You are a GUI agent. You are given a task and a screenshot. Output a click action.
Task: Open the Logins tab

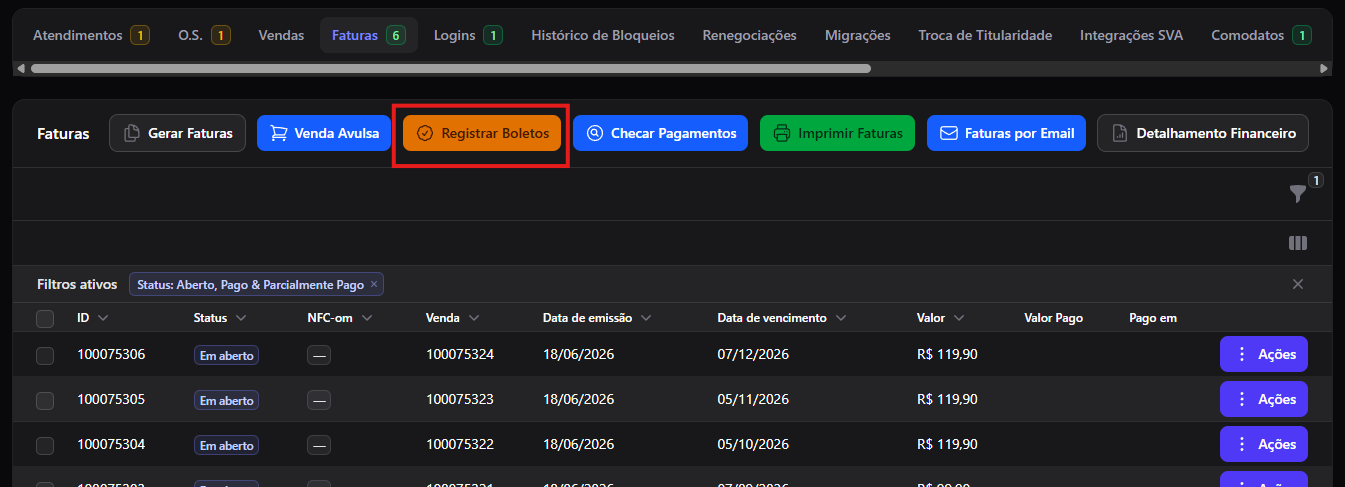[x=467, y=35]
